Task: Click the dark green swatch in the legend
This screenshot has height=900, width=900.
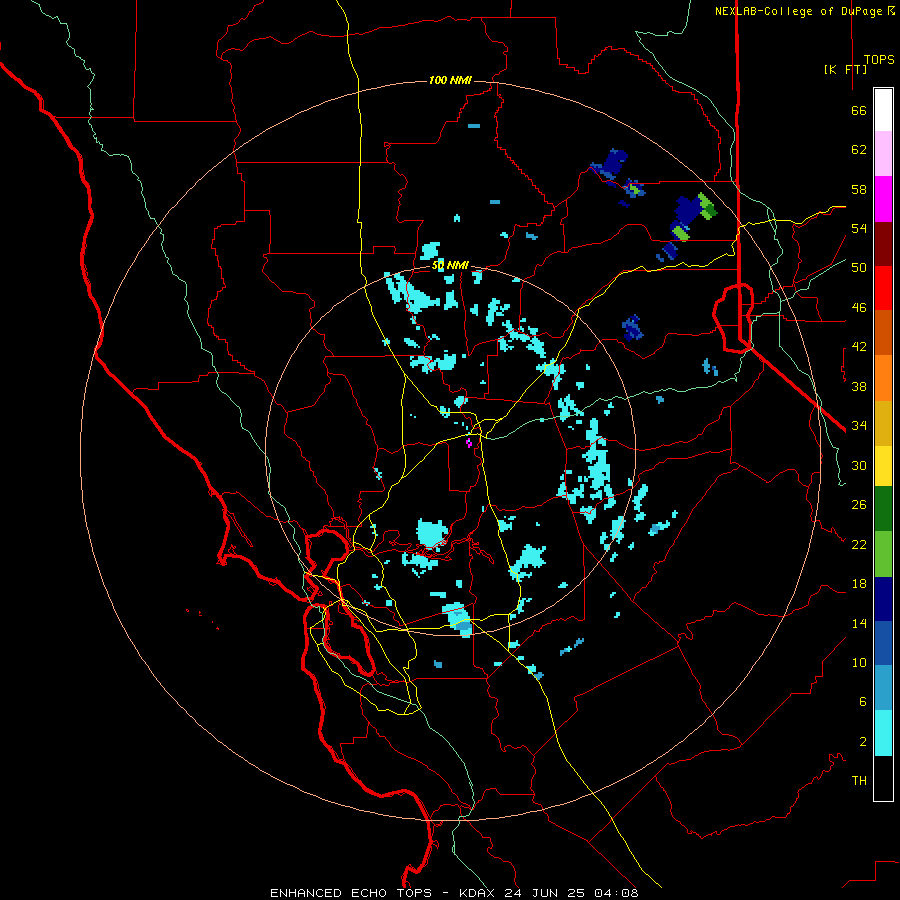Action: [883, 509]
